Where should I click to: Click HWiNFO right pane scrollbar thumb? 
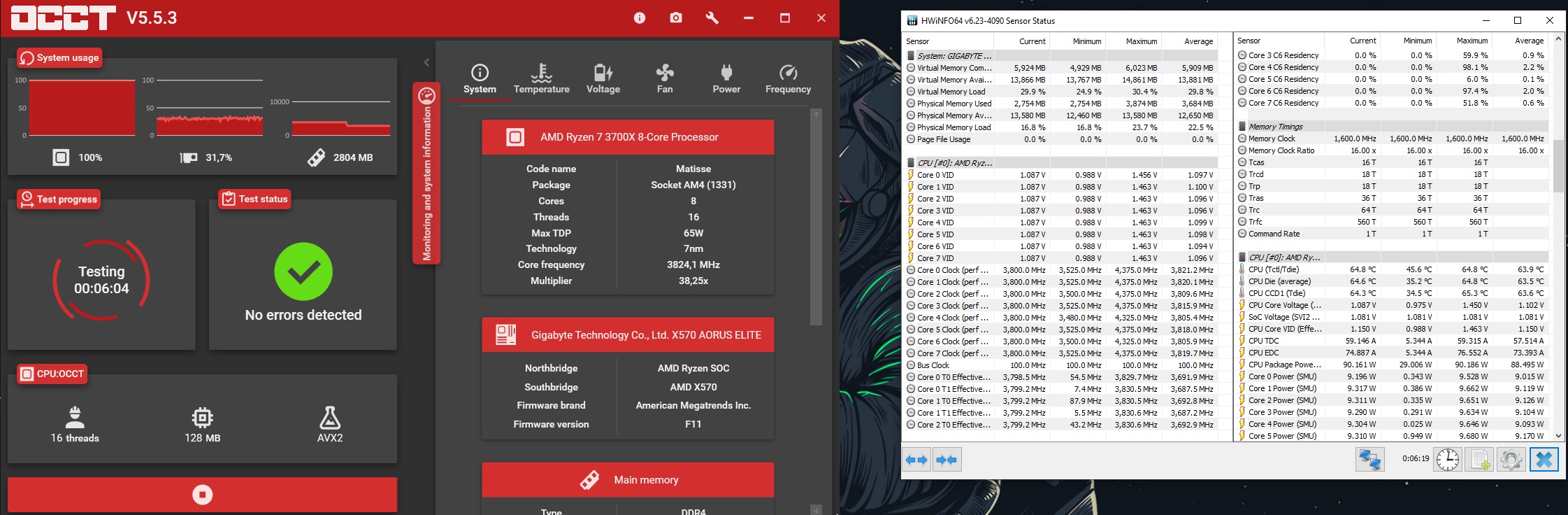pyautogui.click(x=1558, y=166)
